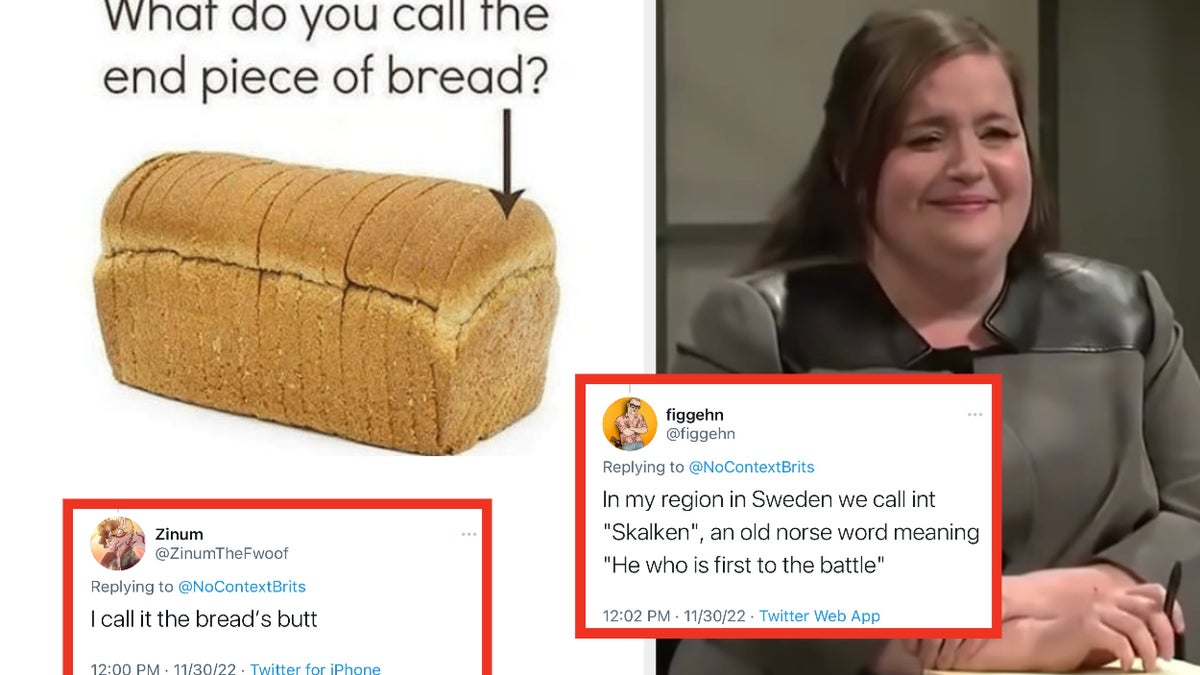
Task: Open the @NoContextBrits link in figgehn's reply
Action: pos(752,467)
